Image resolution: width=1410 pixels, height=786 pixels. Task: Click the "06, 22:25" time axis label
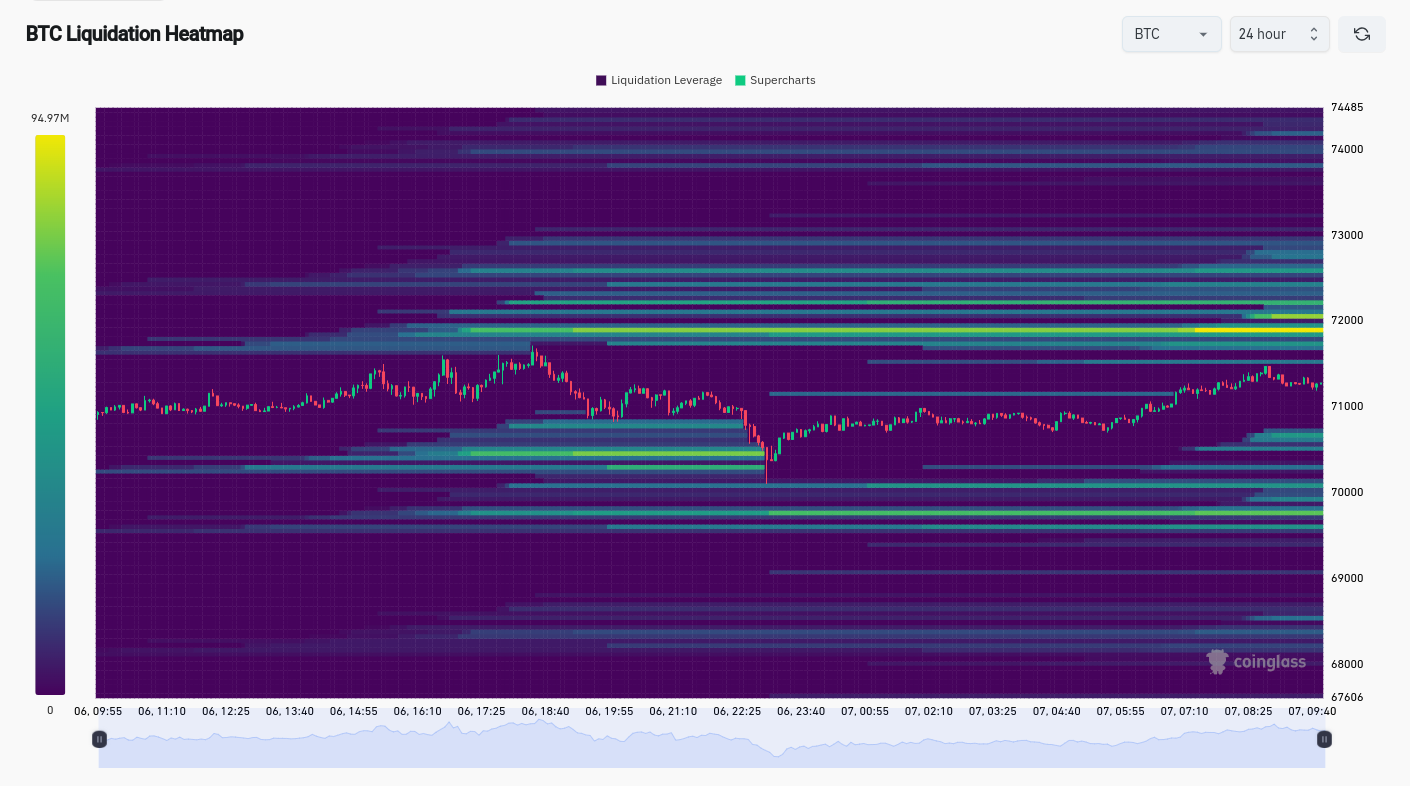click(738, 711)
